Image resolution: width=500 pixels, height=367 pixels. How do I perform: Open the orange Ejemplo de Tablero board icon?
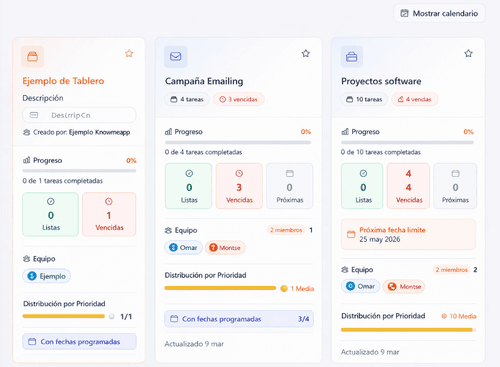click(x=32, y=56)
